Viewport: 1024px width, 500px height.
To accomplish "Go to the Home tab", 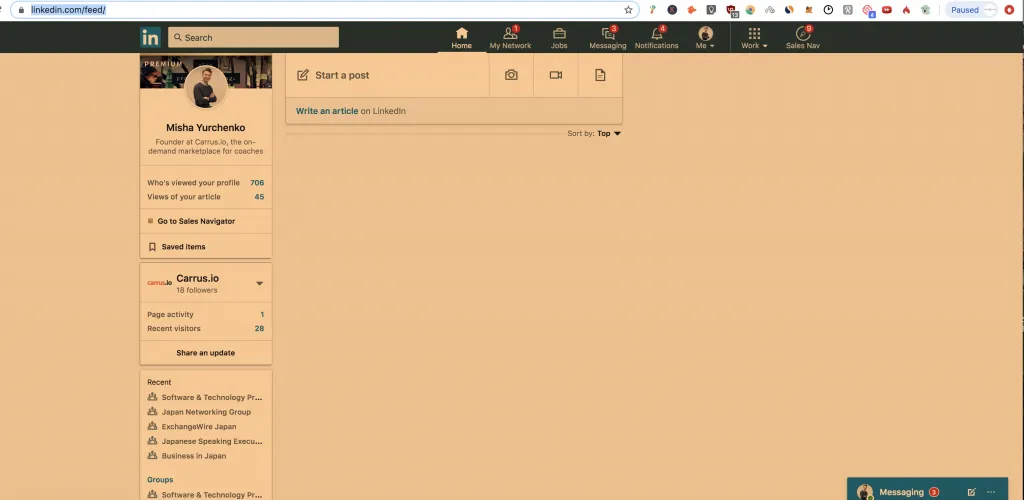I will [x=462, y=38].
